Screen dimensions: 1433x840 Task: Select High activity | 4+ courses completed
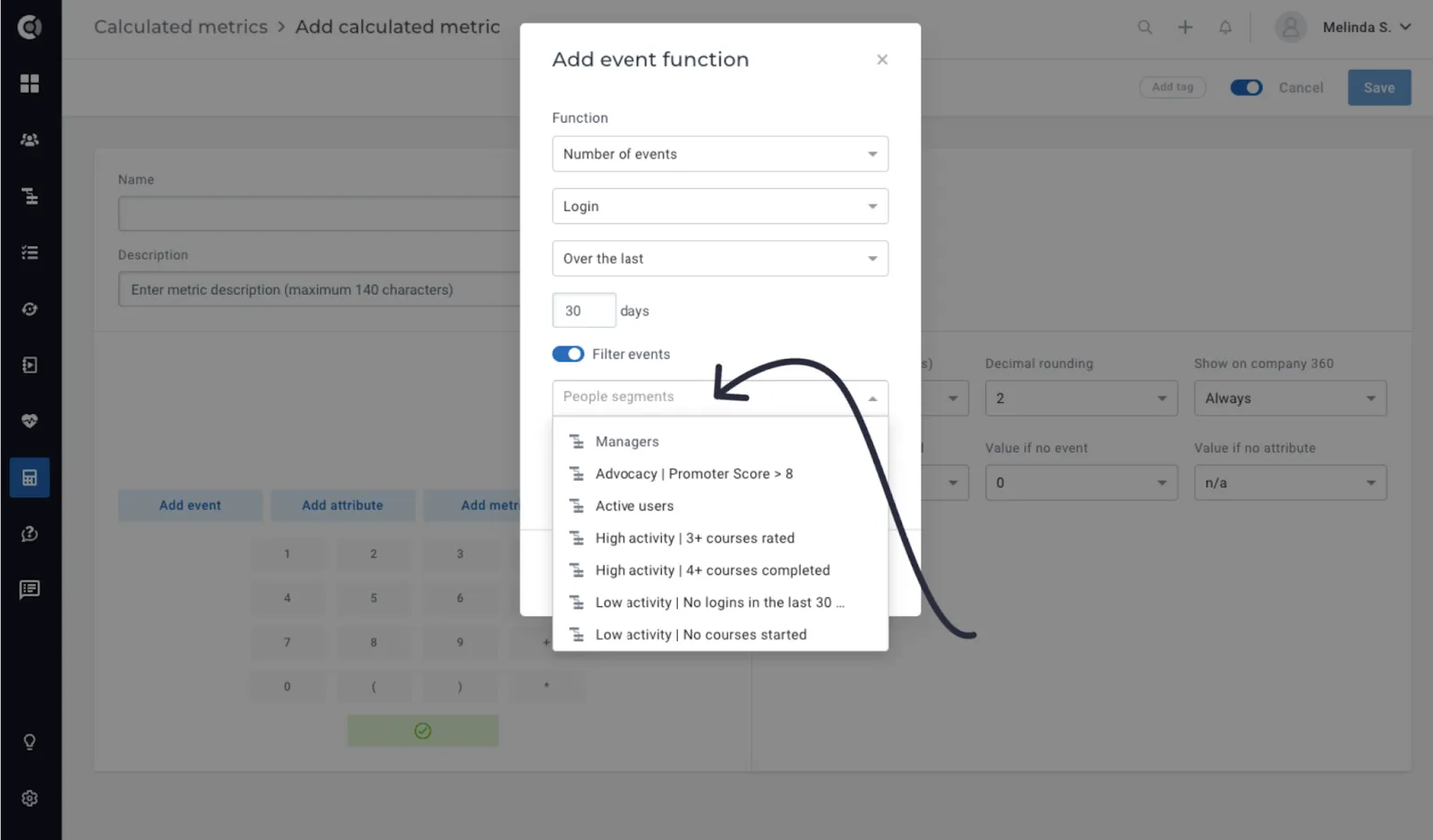720,570
